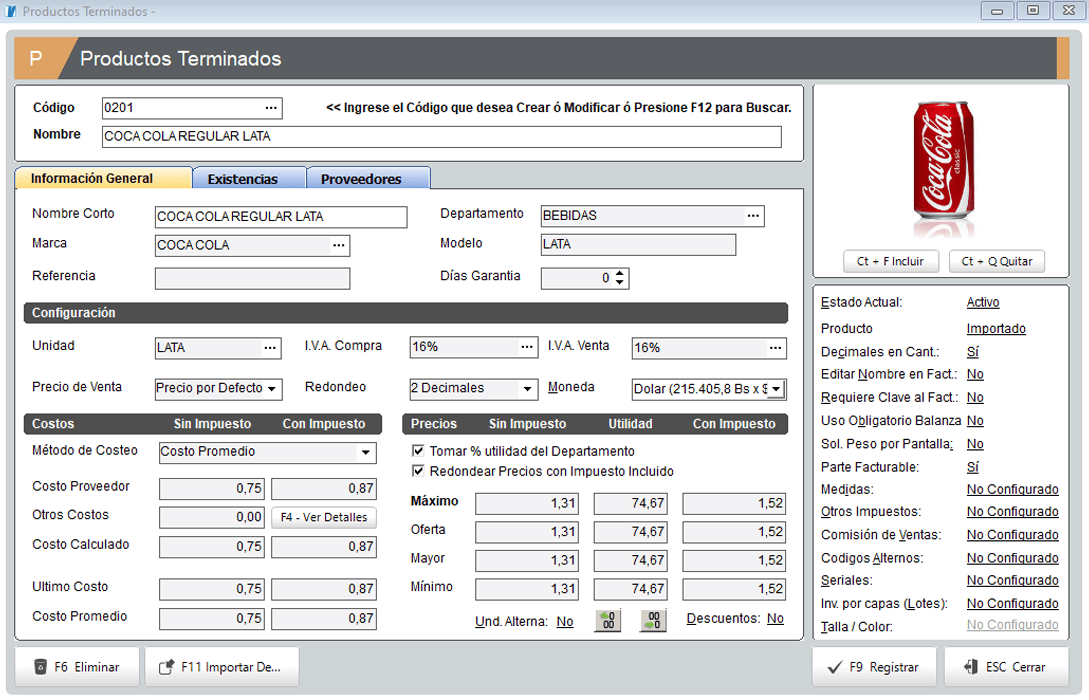Image resolution: width=1089 pixels, height=700 pixels.
Task: Toggle Editar Nombre en Fact. value No
Action: pos(975,374)
